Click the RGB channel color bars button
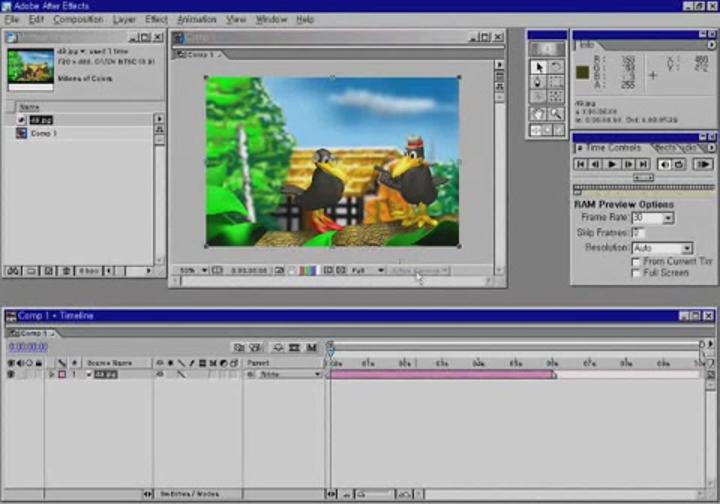This screenshot has width=720, height=504. tap(308, 270)
